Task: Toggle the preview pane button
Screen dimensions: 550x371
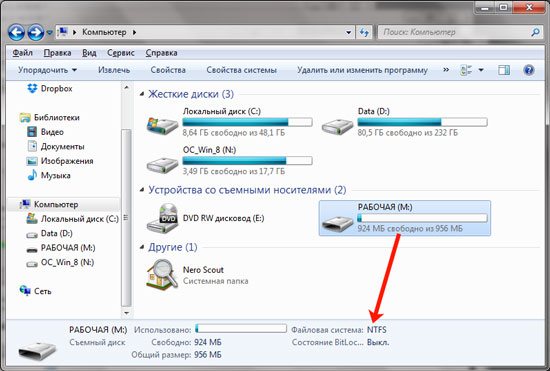Action: pos(504,70)
